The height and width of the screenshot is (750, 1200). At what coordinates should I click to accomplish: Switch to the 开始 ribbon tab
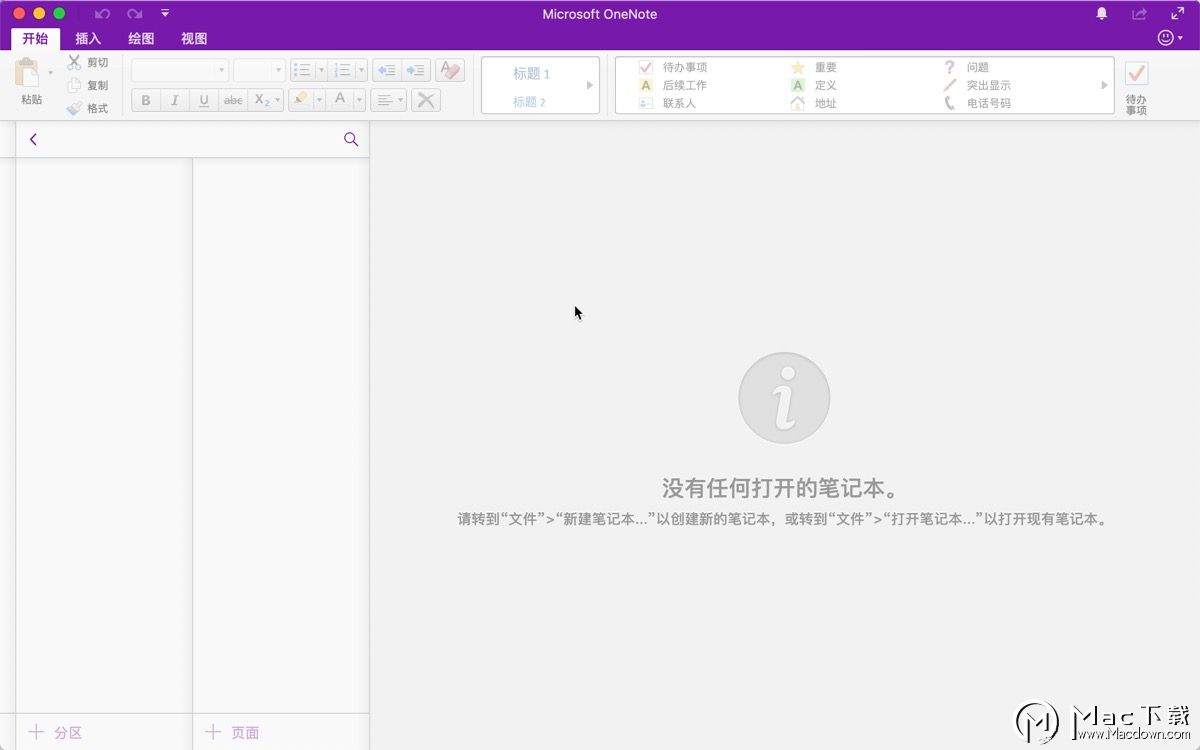(35, 39)
